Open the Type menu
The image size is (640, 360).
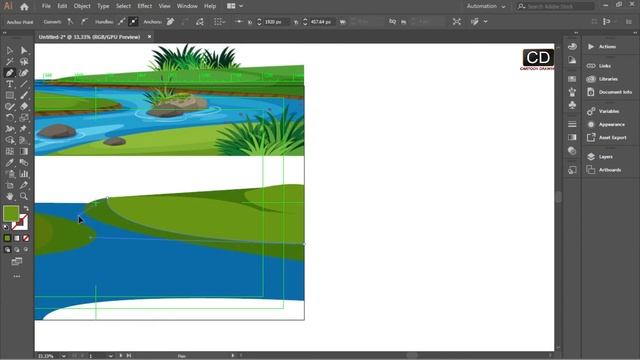[103, 6]
